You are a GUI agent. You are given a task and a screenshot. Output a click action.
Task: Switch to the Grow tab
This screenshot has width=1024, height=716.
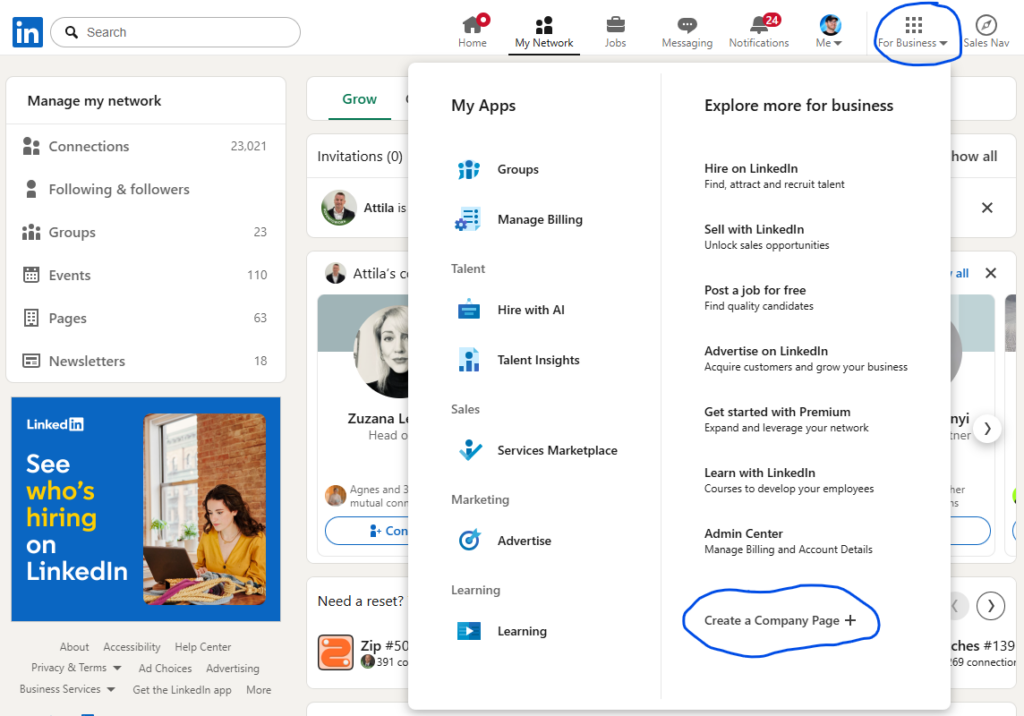click(x=359, y=99)
